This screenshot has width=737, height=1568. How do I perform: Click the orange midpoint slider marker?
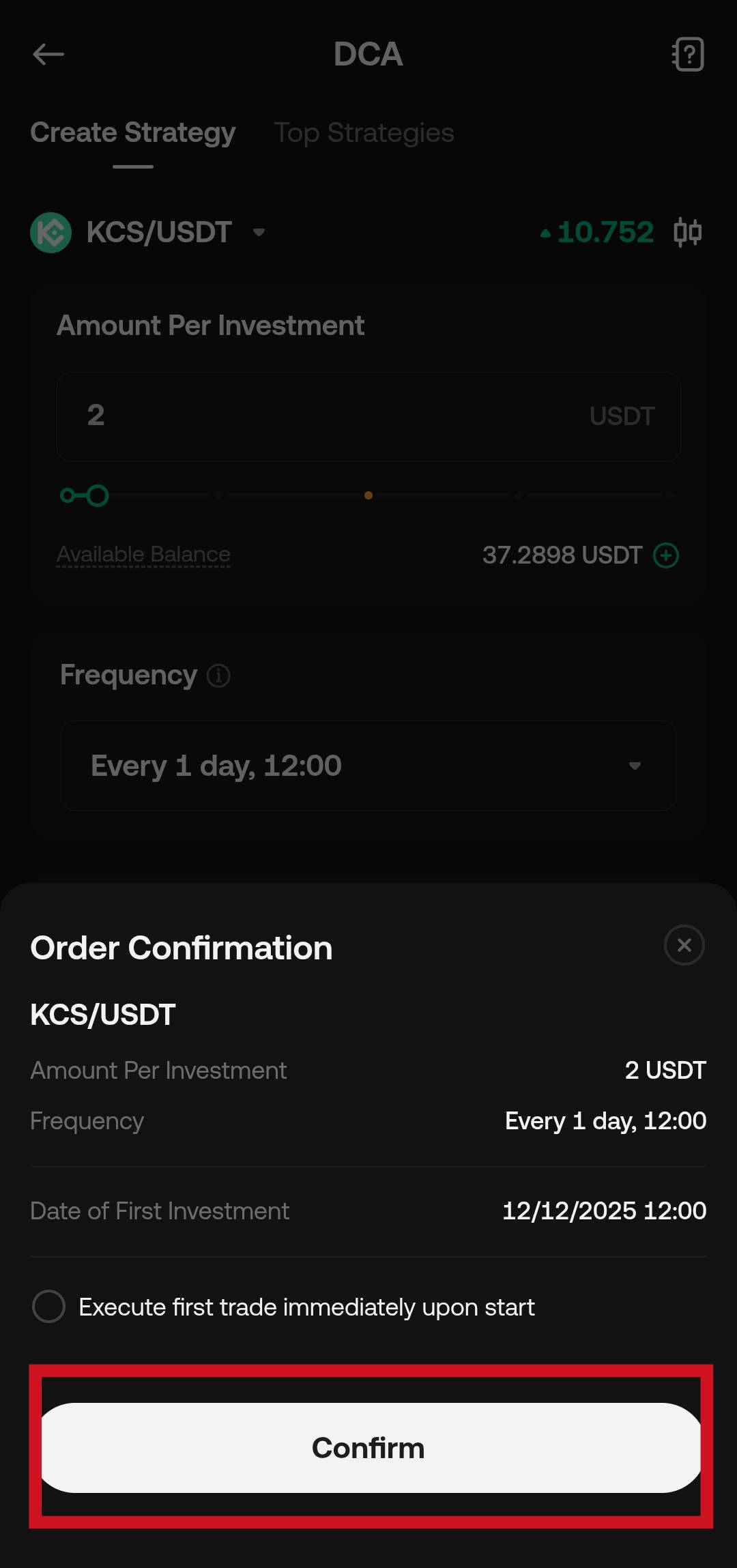coord(369,495)
